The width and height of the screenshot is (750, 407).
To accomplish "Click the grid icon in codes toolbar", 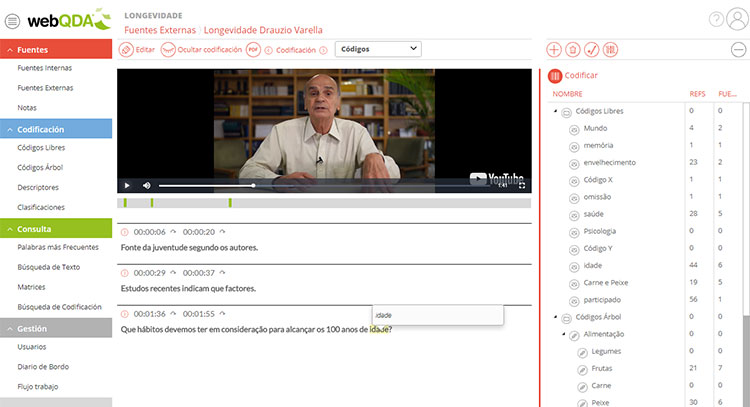I will [610, 50].
